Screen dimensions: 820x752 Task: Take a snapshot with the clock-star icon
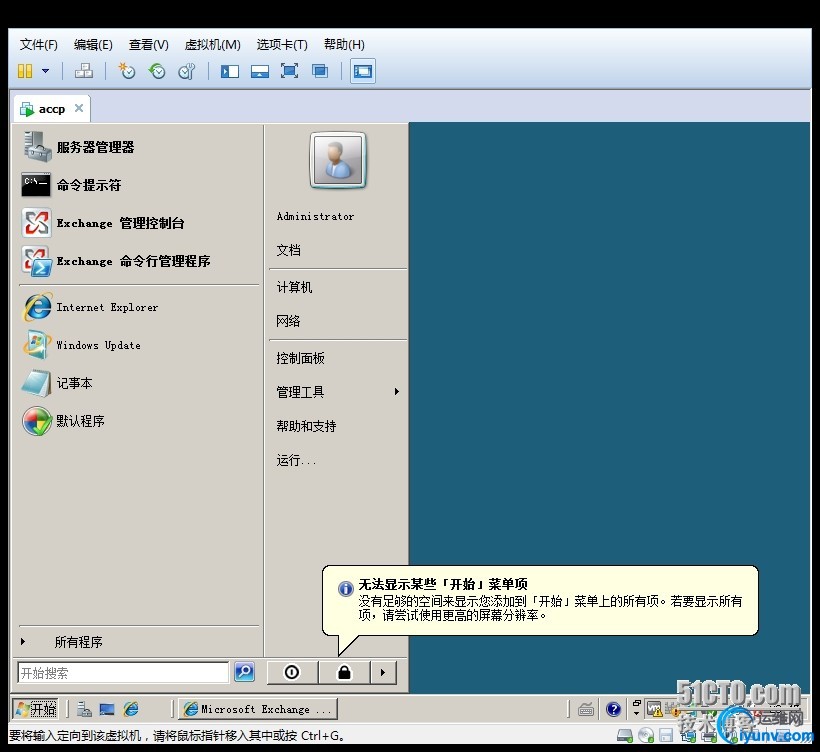(x=127, y=71)
